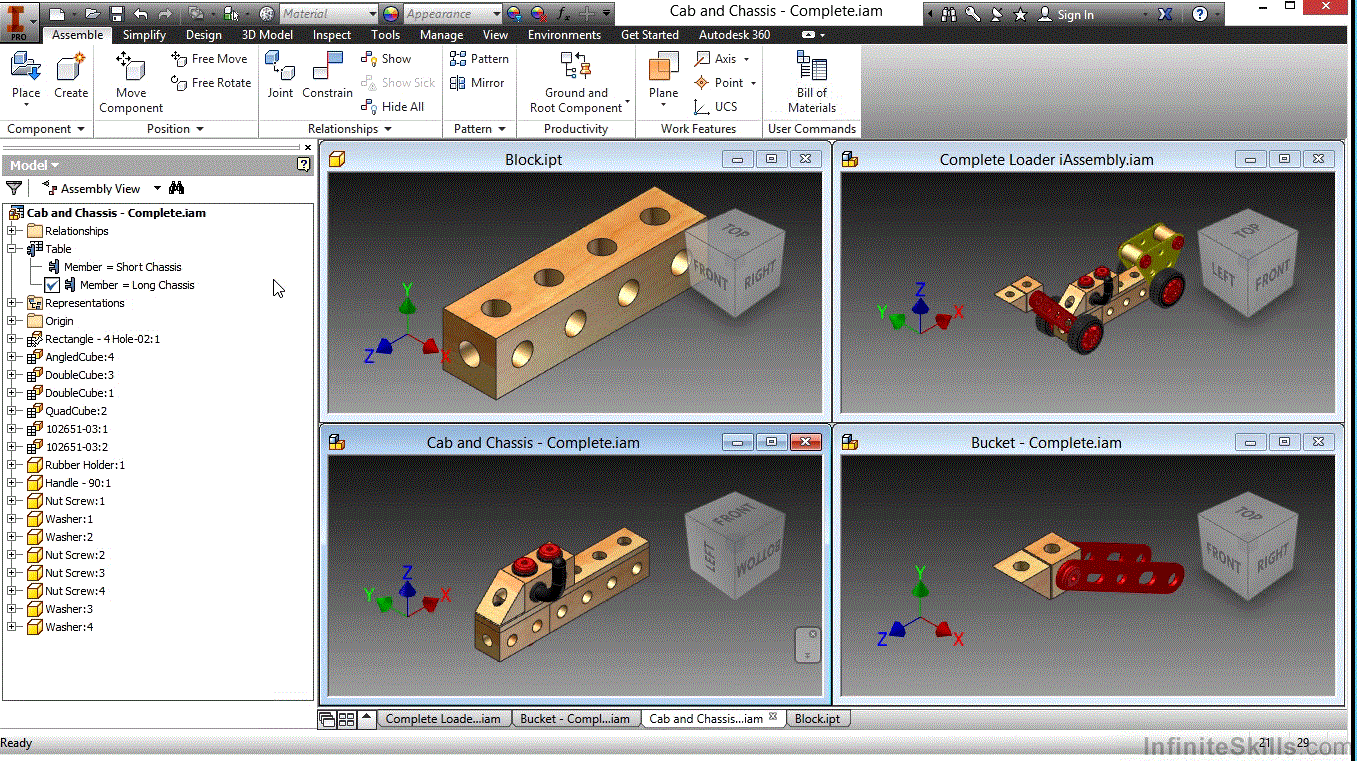Open the Help question mark icon
The height and width of the screenshot is (761, 1357).
[1200, 14]
